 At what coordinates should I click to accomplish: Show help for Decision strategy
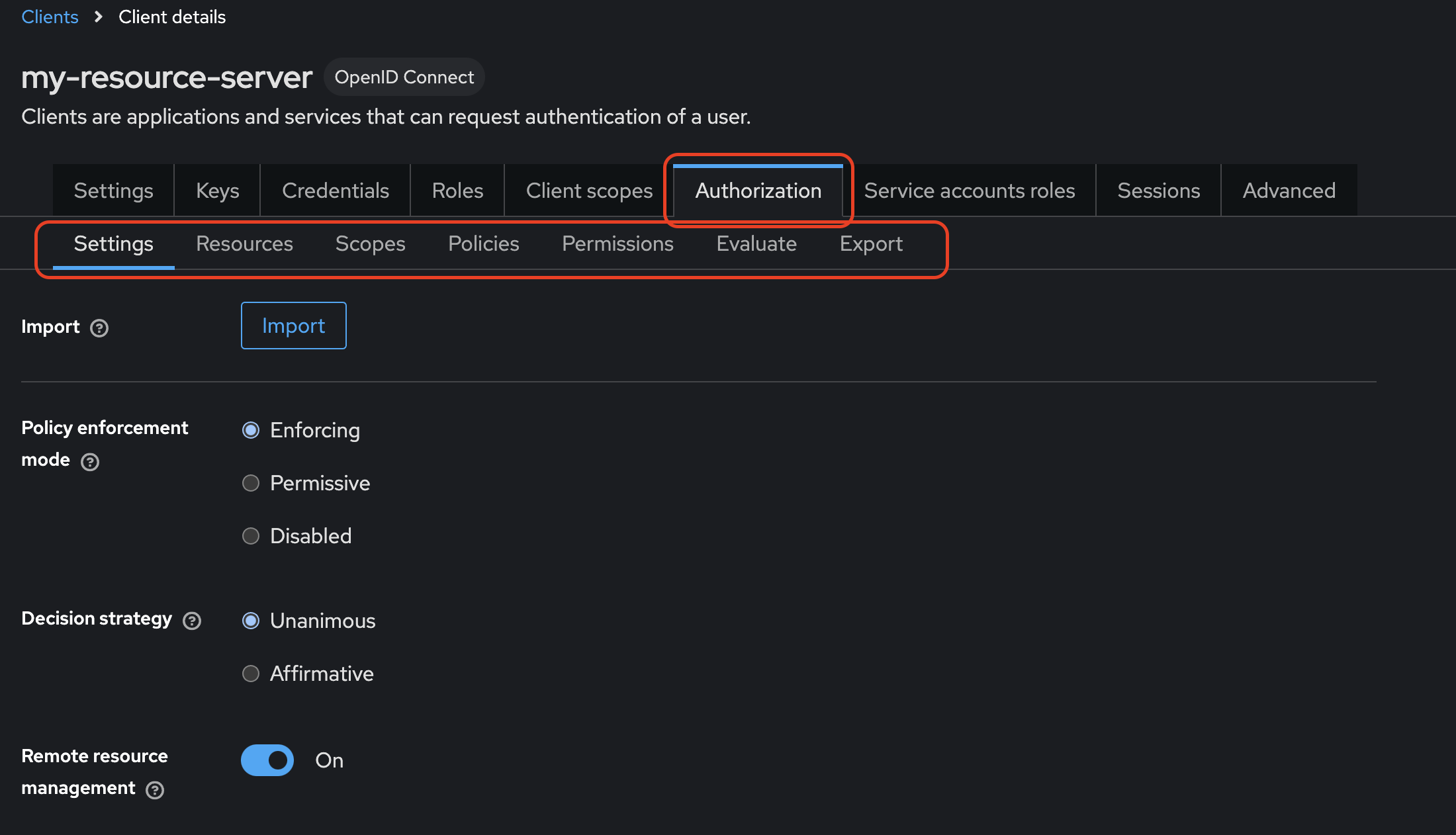pyautogui.click(x=192, y=621)
